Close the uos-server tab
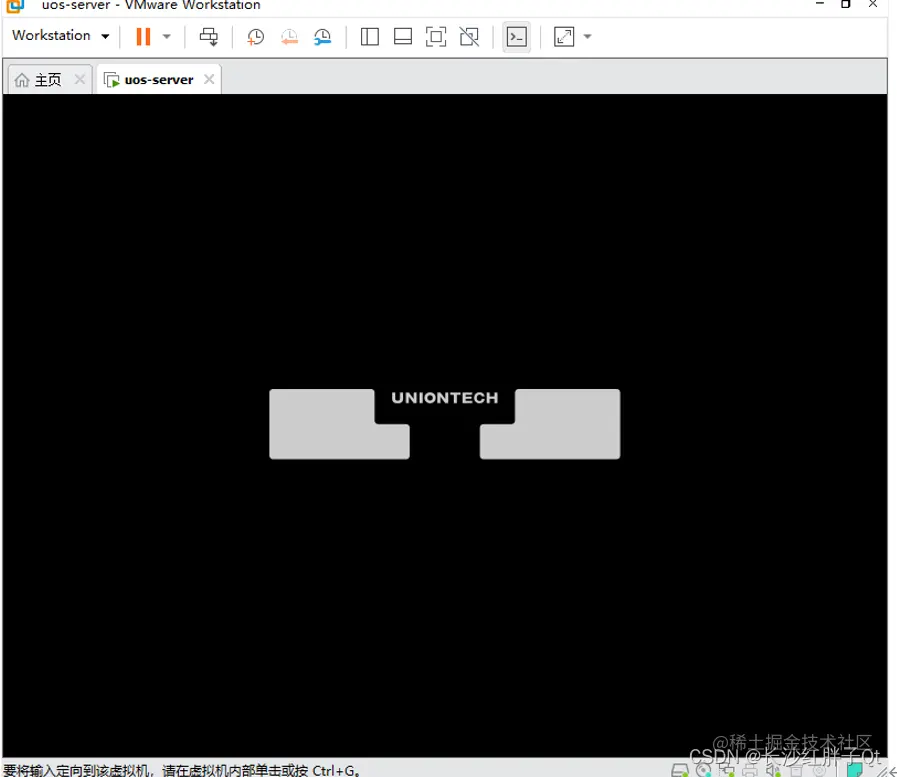 [x=209, y=80]
